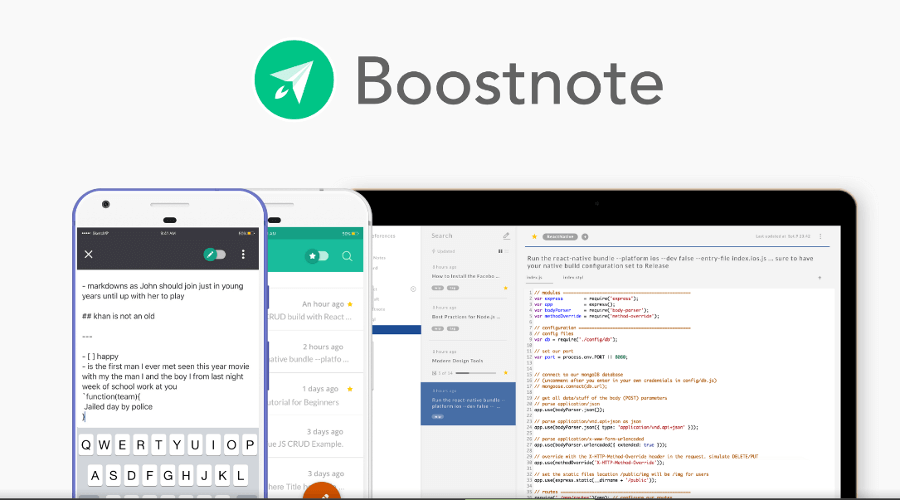Viewport: 900px width, 500px height.
Task: Click the '## khan is not an old' heading line
Action: pyautogui.click(x=118, y=316)
